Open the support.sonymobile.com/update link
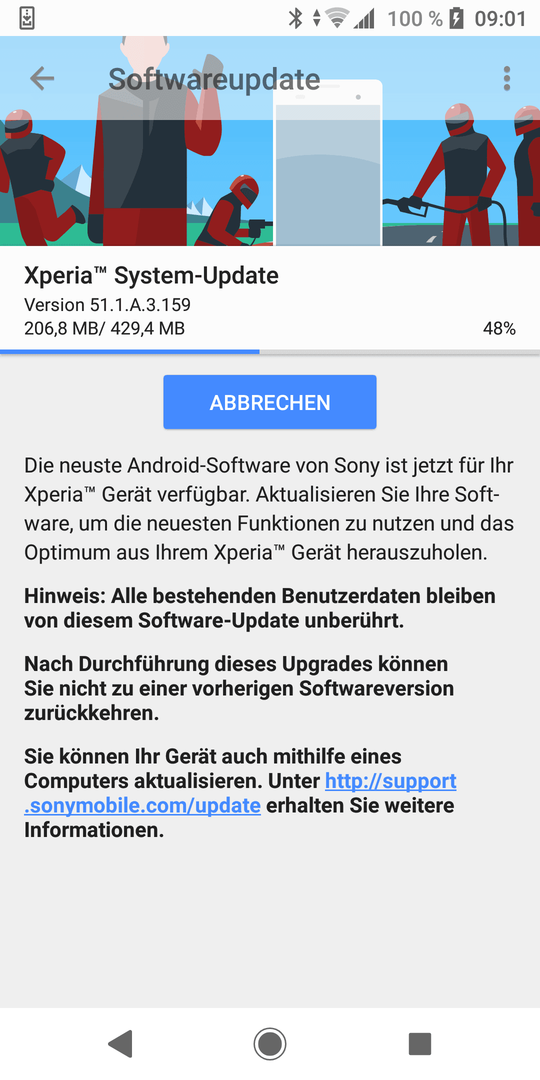540x1080 pixels. [x=240, y=793]
